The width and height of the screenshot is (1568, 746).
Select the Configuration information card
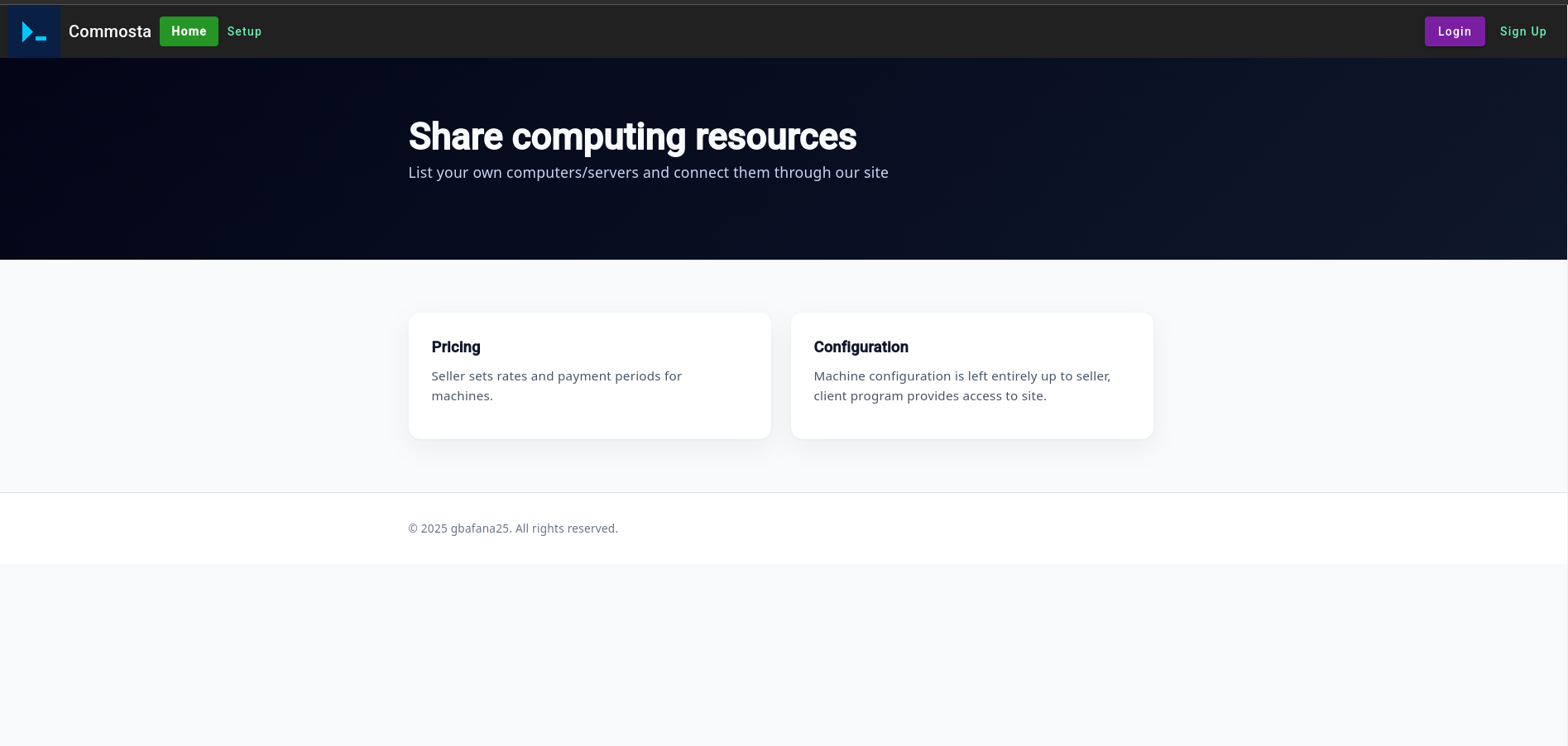tap(971, 375)
